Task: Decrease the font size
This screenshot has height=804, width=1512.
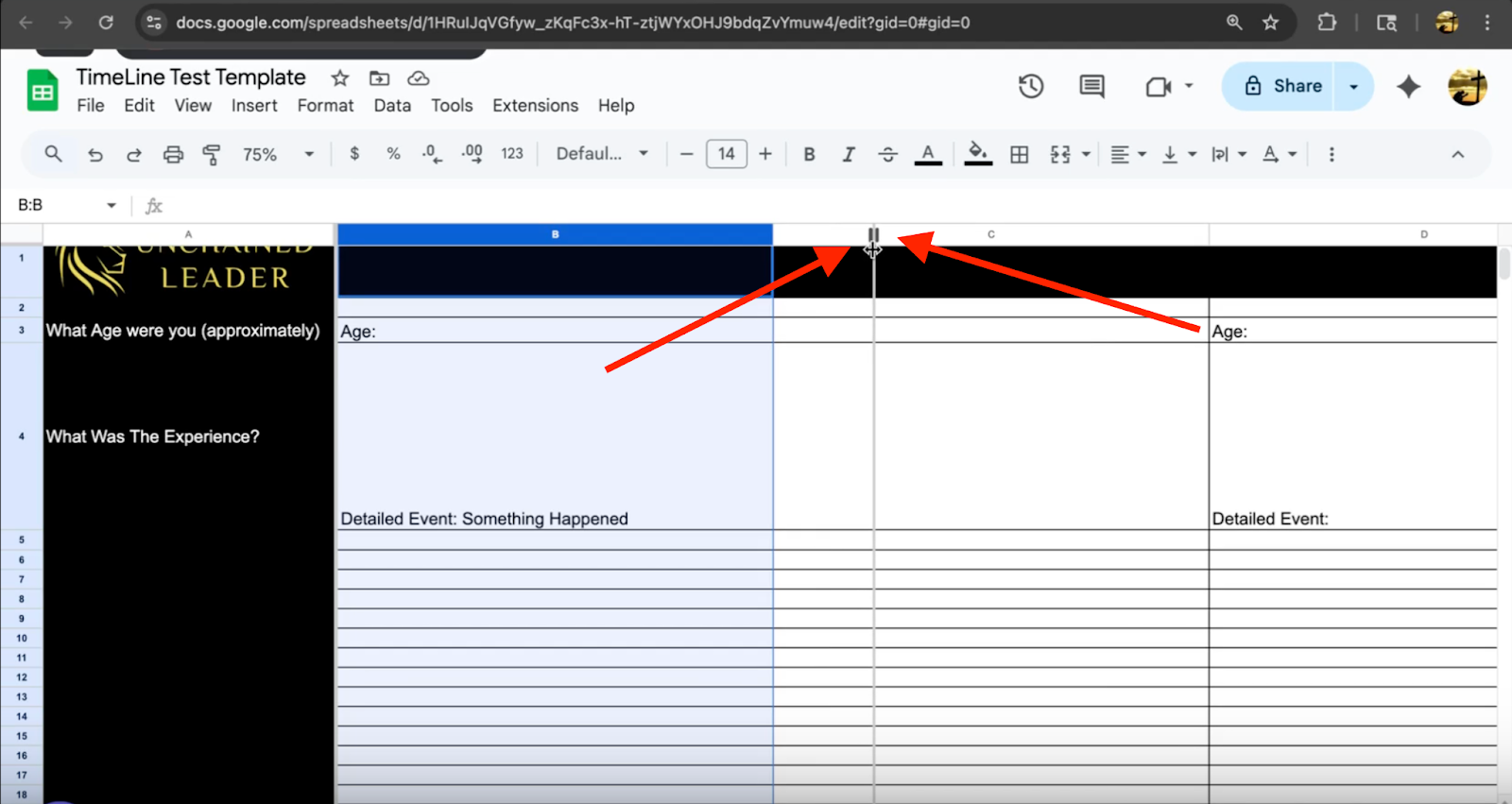Action: point(687,154)
